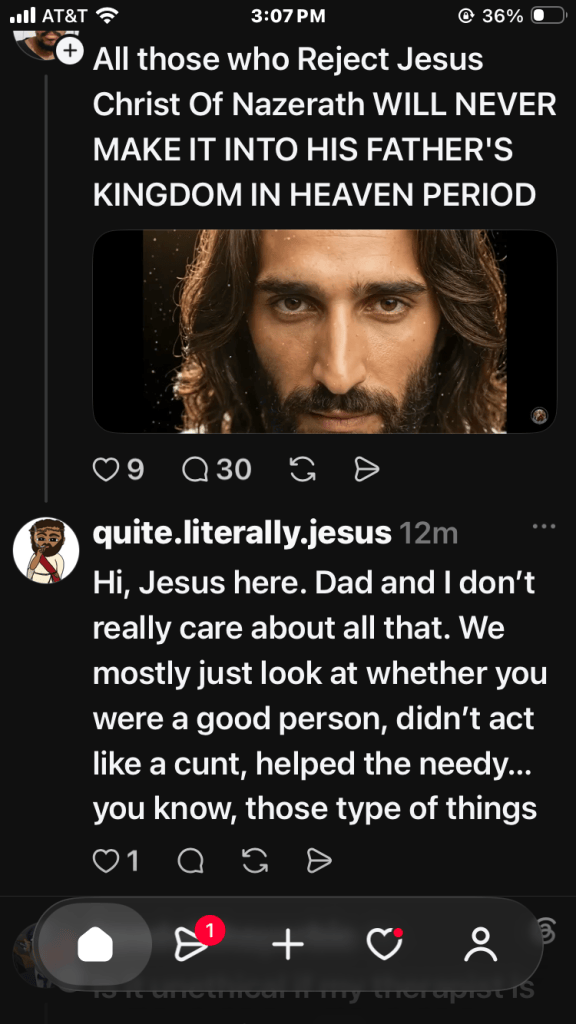Tap the small avatar badge on the image corner
The width and height of the screenshot is (576, 1024).
539,415
